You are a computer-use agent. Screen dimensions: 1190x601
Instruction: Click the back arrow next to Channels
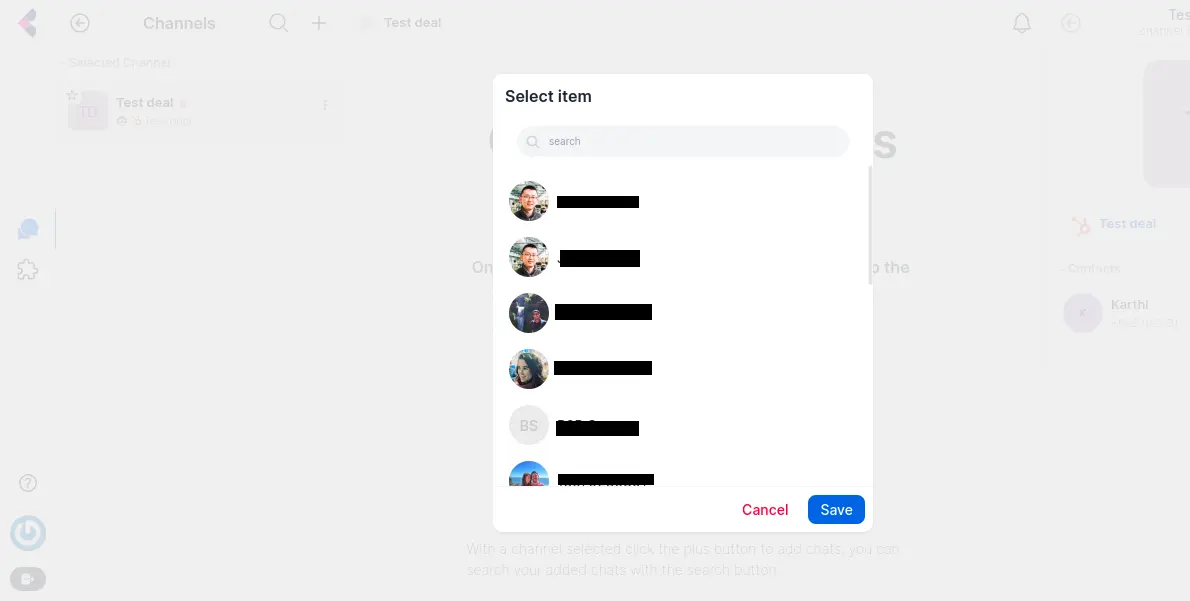[80, 23]
